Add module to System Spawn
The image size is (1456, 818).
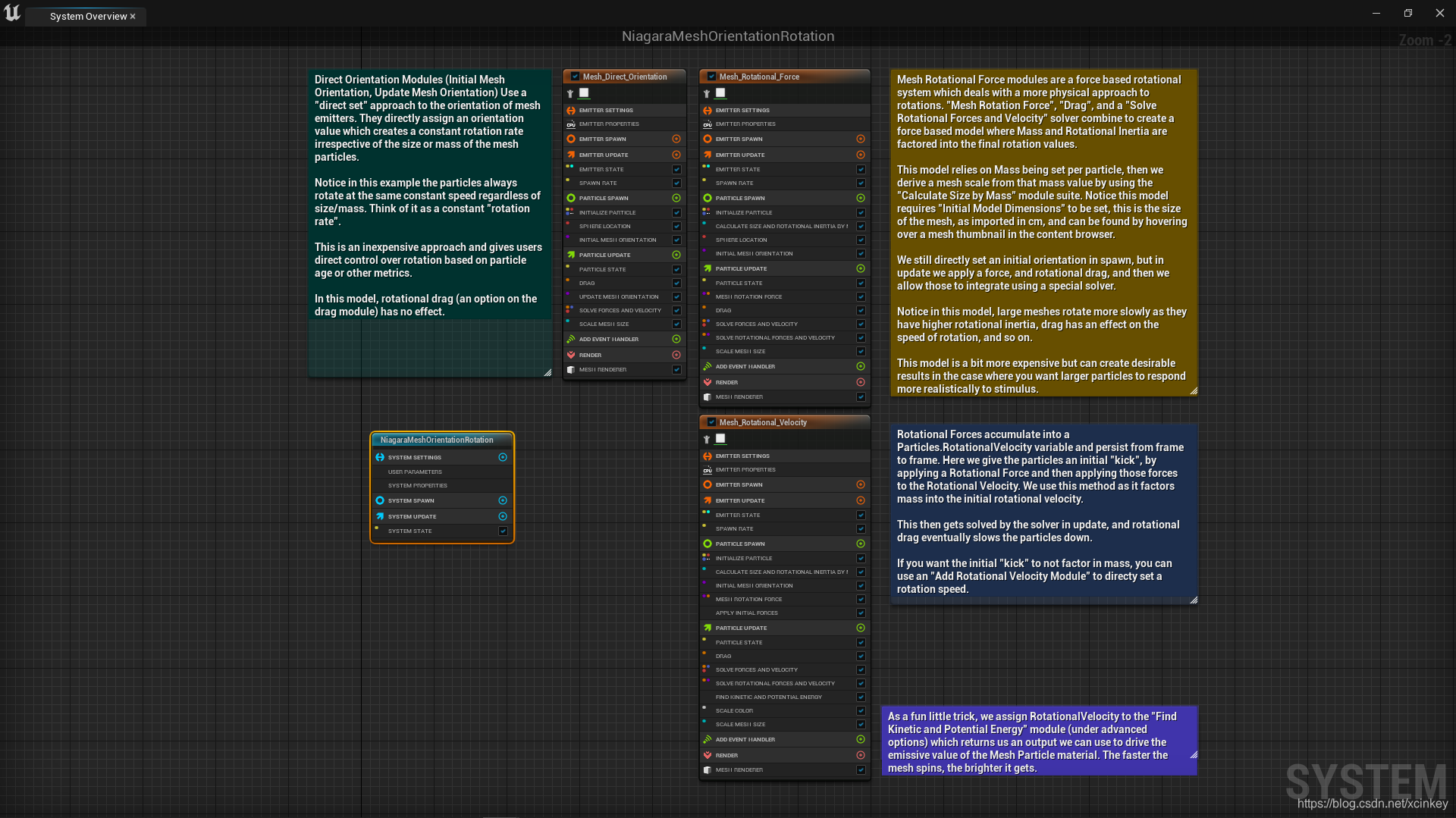503,501
